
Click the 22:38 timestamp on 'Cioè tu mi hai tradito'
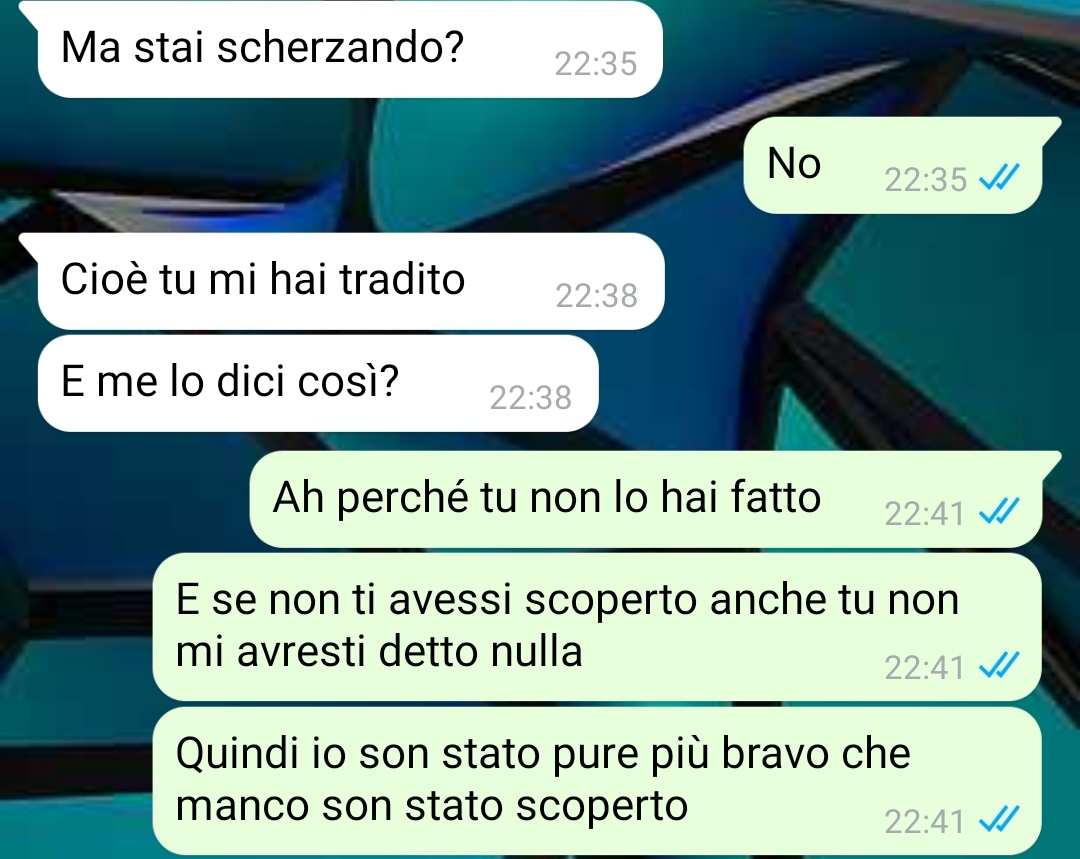(x=596, y=296)
